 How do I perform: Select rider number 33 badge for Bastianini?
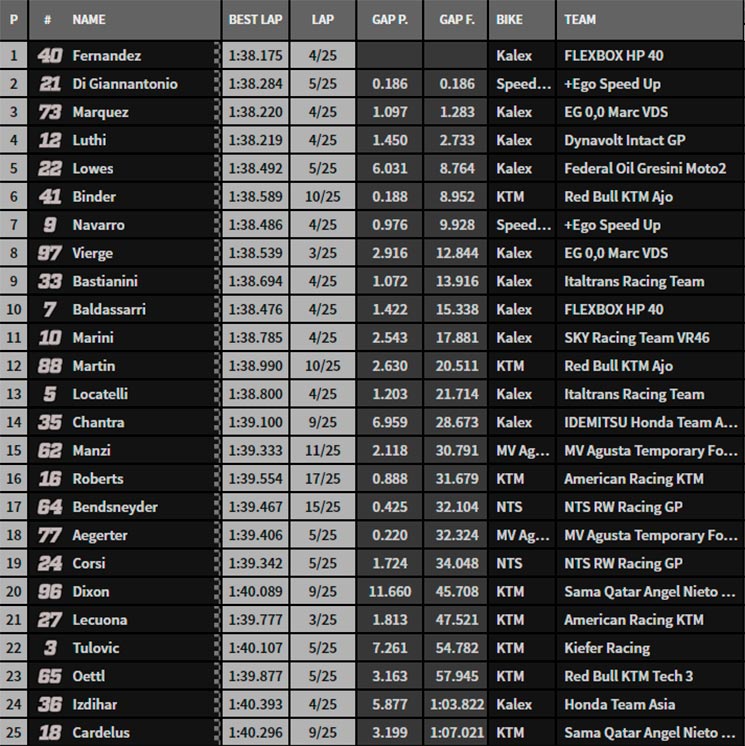pyautogui.click(x=50, y=281)
